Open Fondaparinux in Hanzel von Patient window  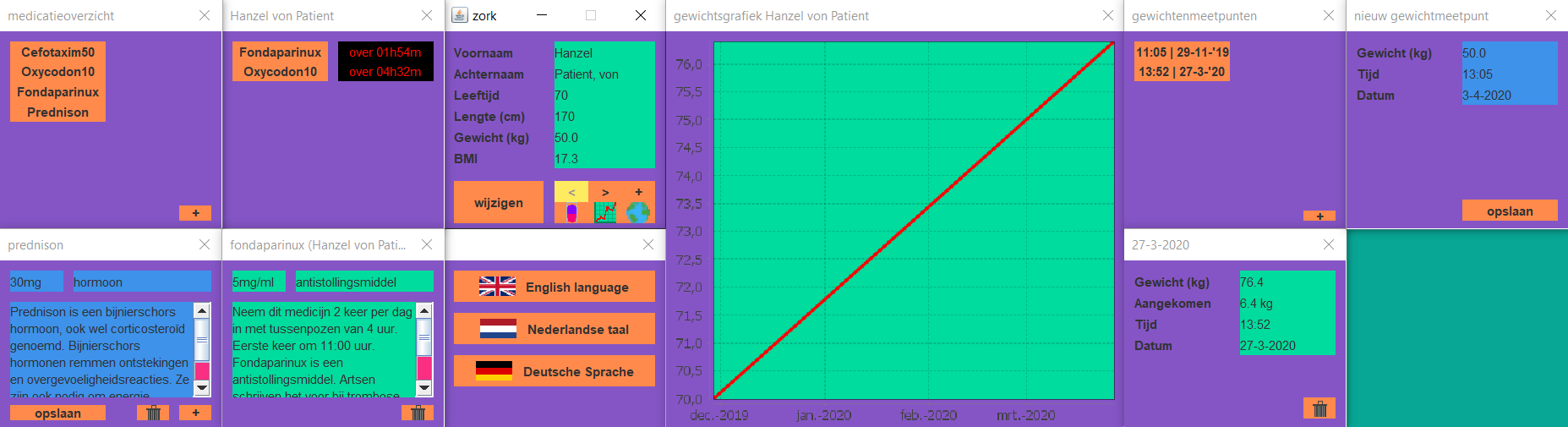tap(281, 52)
